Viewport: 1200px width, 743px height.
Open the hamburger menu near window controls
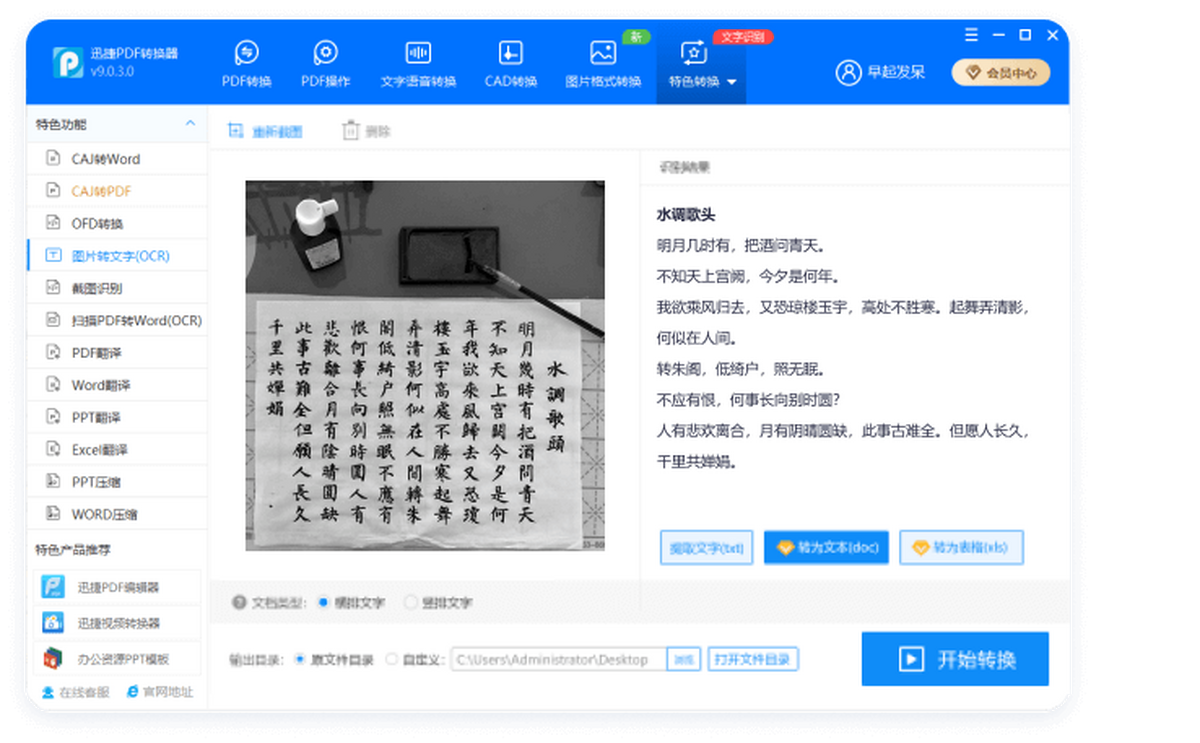[970, 35]
